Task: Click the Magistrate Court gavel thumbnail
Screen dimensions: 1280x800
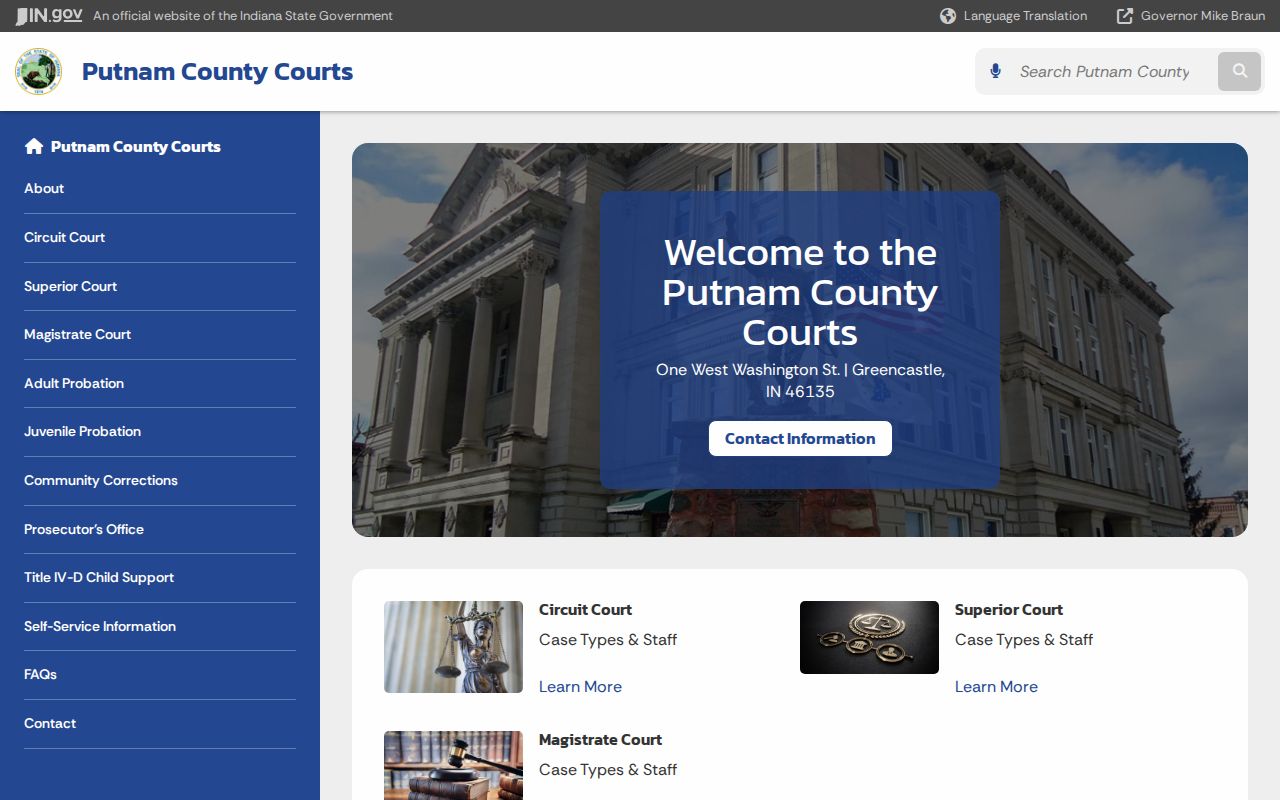Action: 453,765
